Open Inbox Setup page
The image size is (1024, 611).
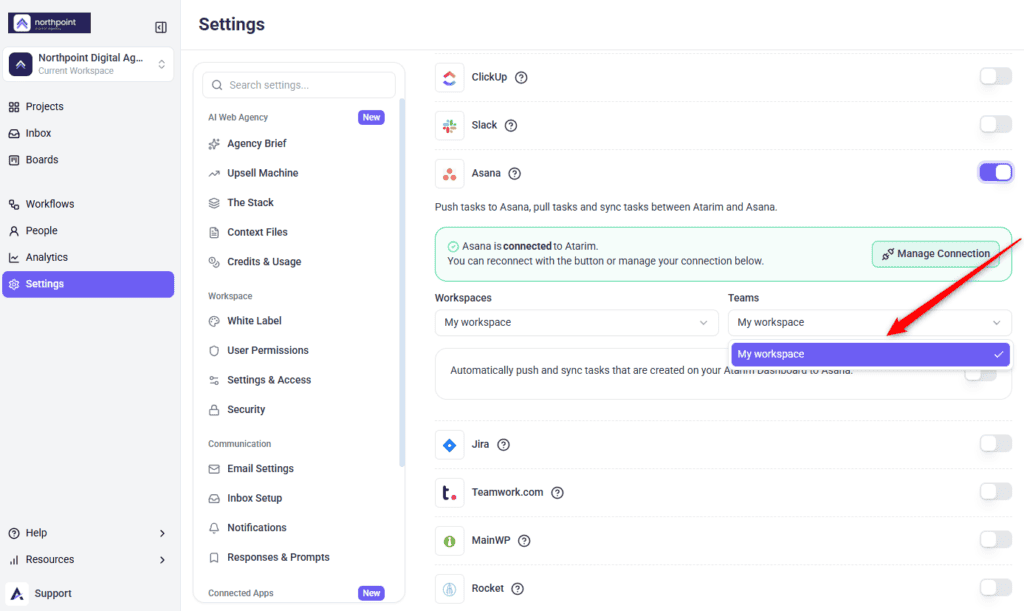coord(254,498)
